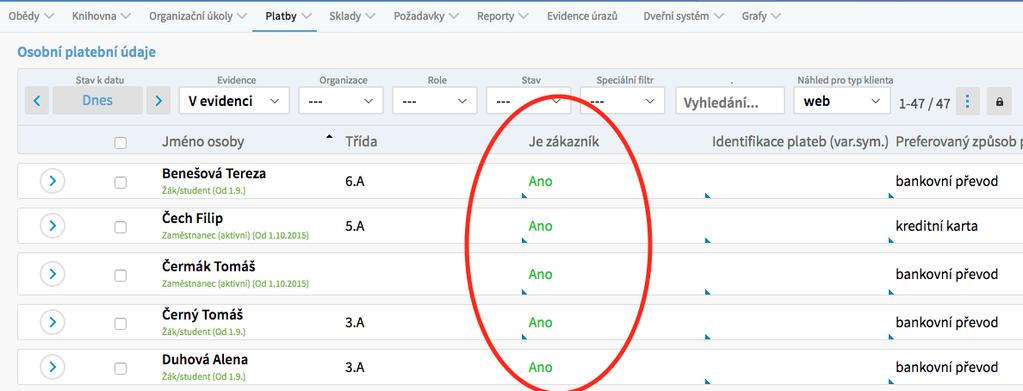This screenshot has height=391, width=1023.
Task: Open Náhled pro typ klienta dropdown
Action: click(x=842, y=101)
